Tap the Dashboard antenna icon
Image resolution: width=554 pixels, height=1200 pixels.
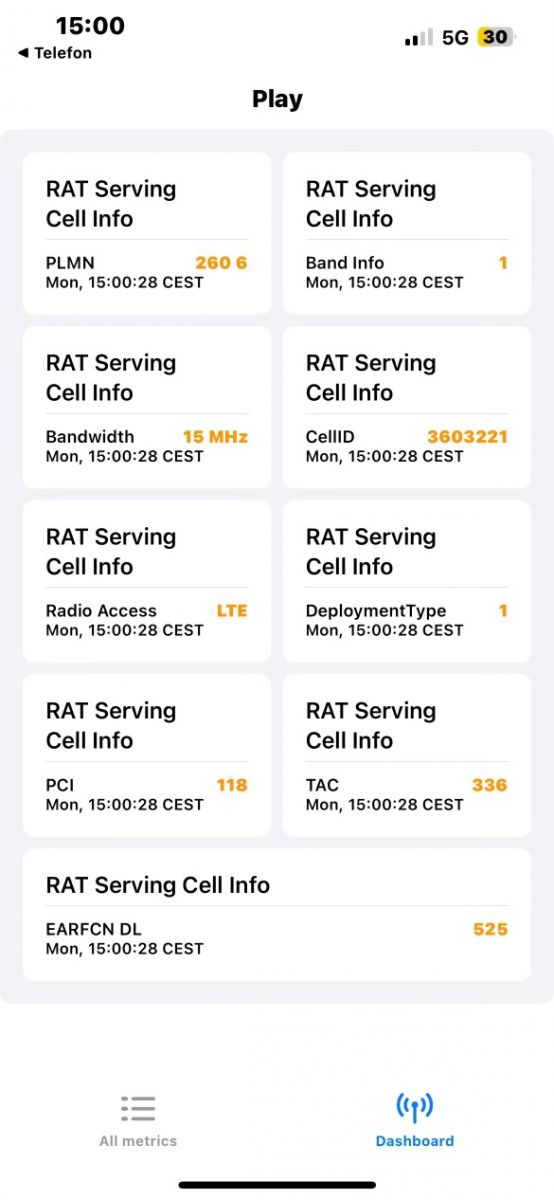pyautogui.click(x=414, y=1108)
